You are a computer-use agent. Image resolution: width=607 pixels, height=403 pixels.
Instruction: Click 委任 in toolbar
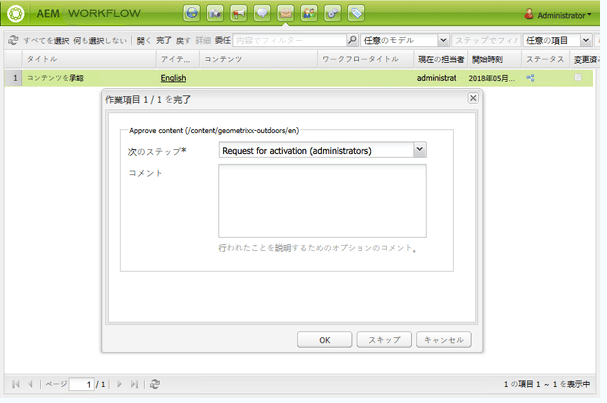(x=223, y=40)
